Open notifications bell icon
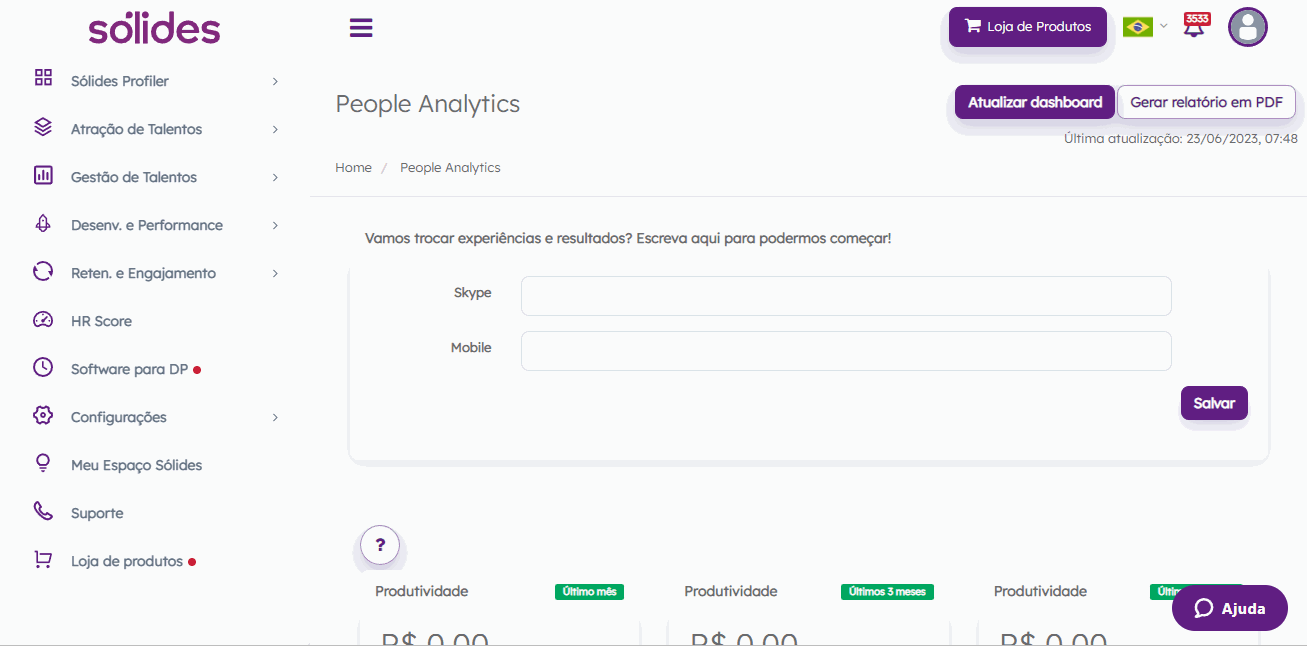Image resolution: width=1307 pixels, height=646 pixels. 1195,25
